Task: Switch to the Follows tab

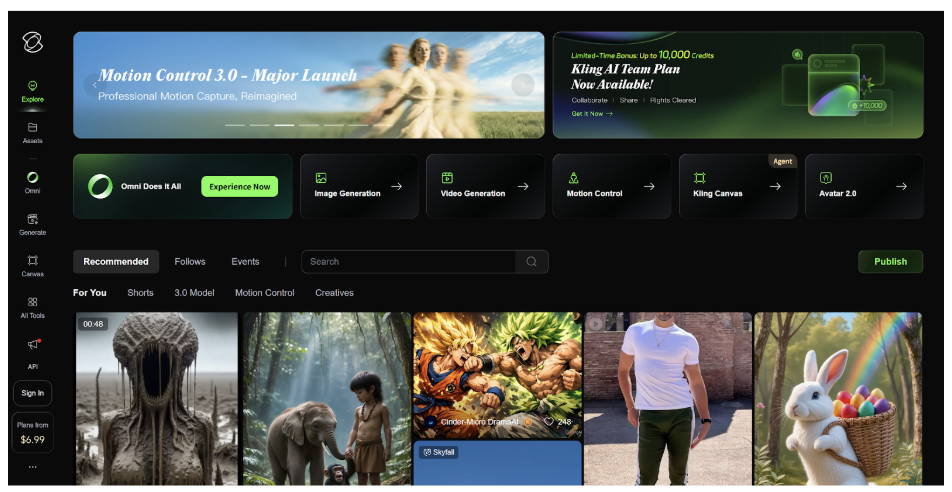Action: 190,262
